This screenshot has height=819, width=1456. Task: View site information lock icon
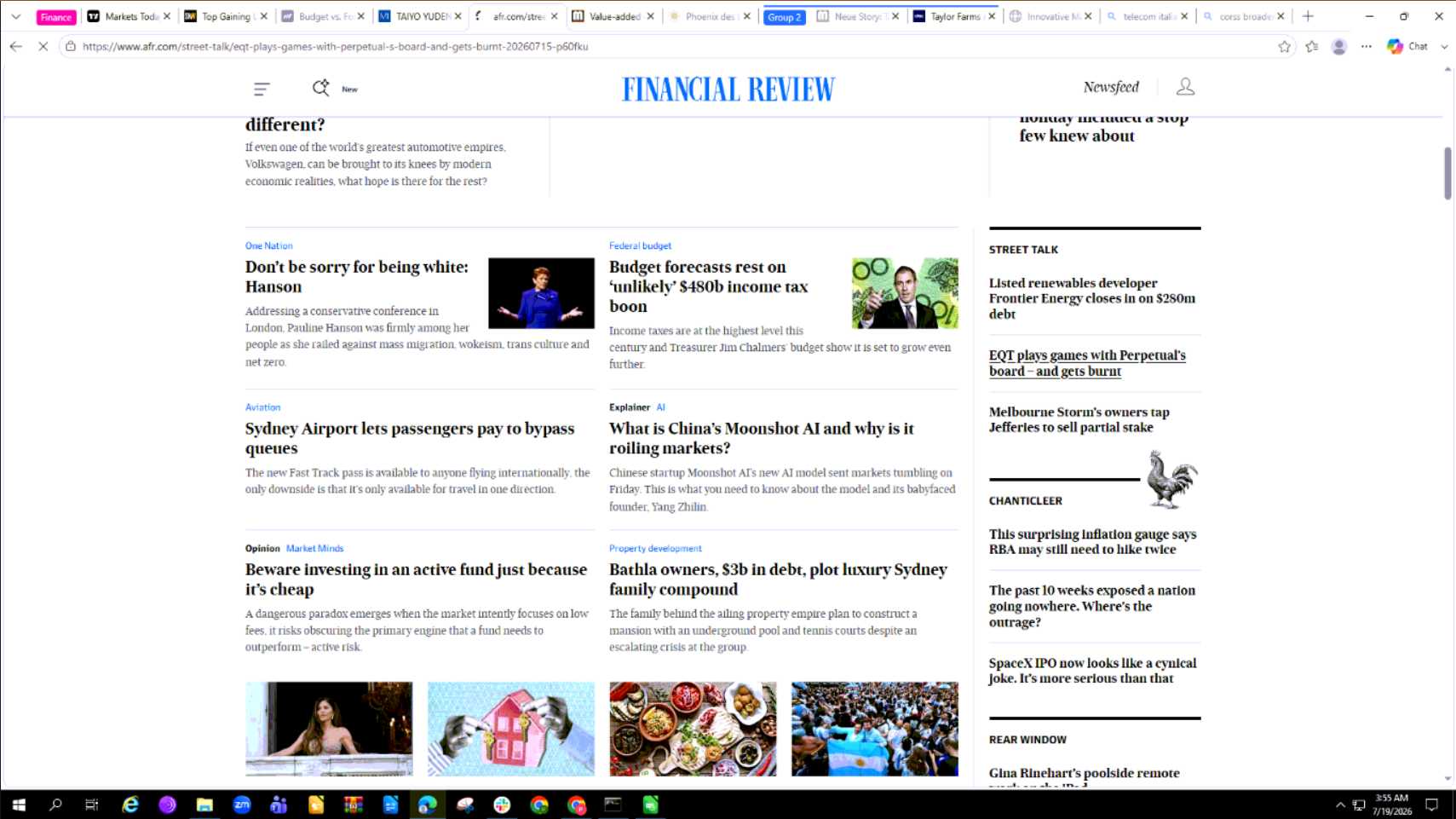(71, 46)
